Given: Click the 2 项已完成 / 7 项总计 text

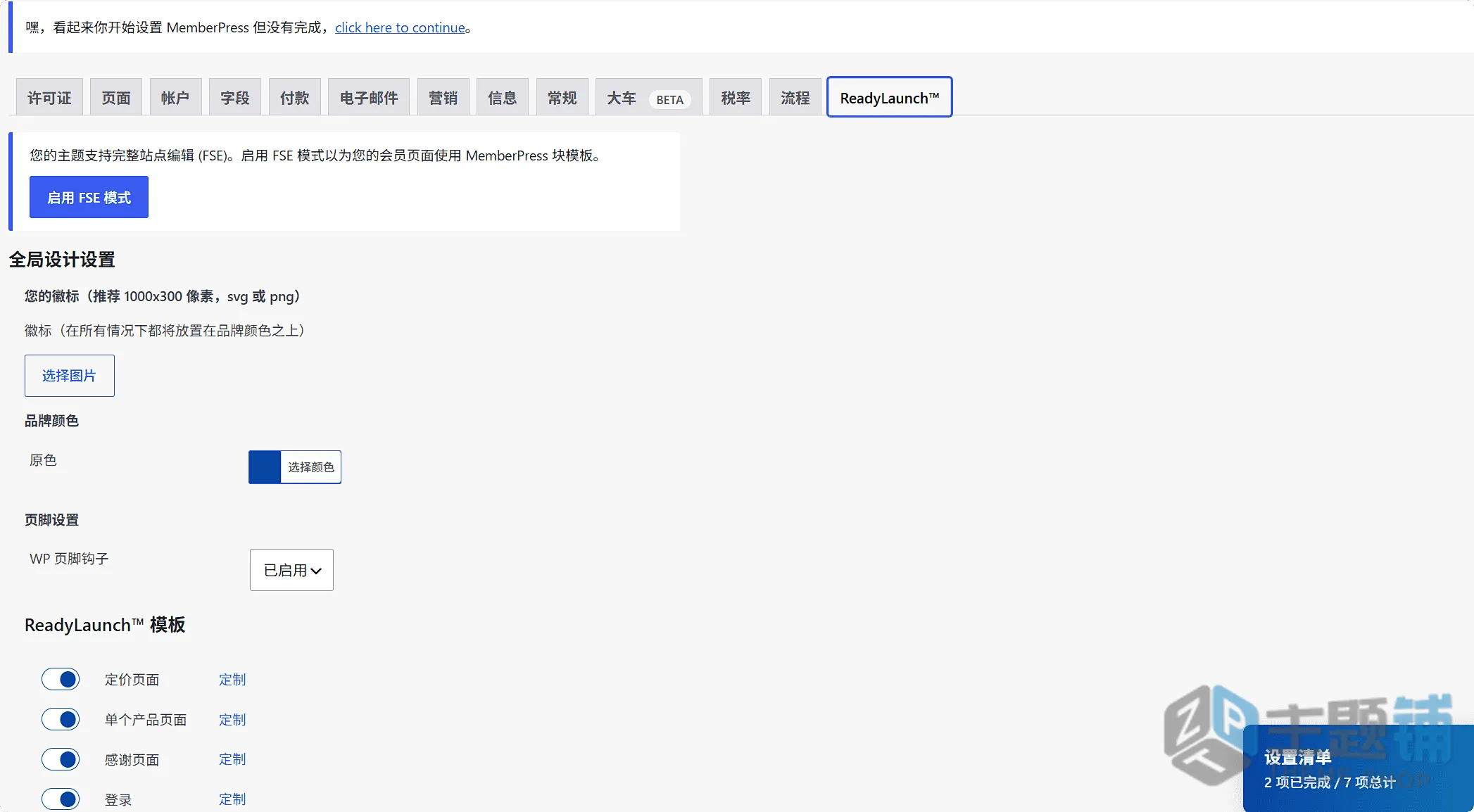Looking at the screenshot, I should 1330,782.
